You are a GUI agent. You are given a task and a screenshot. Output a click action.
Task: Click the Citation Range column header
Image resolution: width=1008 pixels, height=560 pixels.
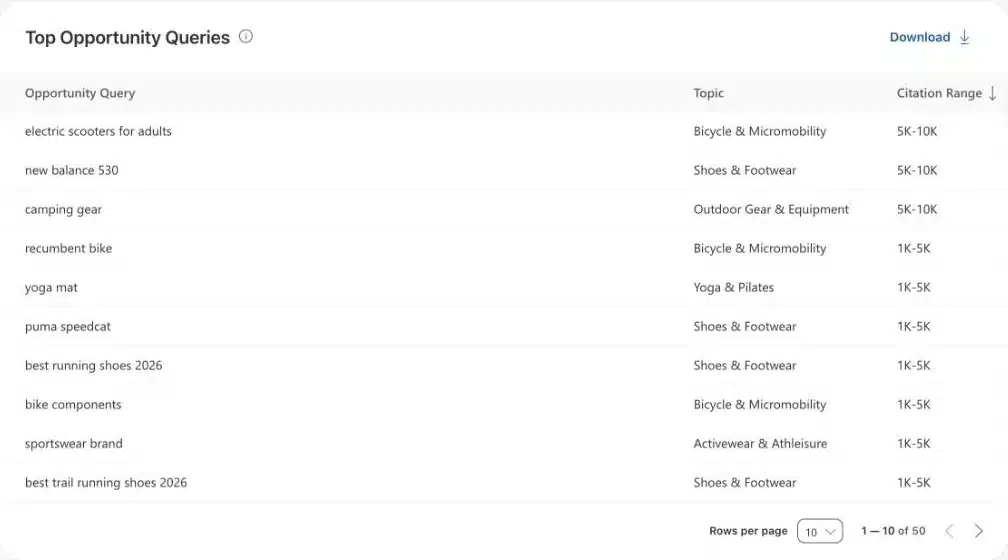click(939, 93)
